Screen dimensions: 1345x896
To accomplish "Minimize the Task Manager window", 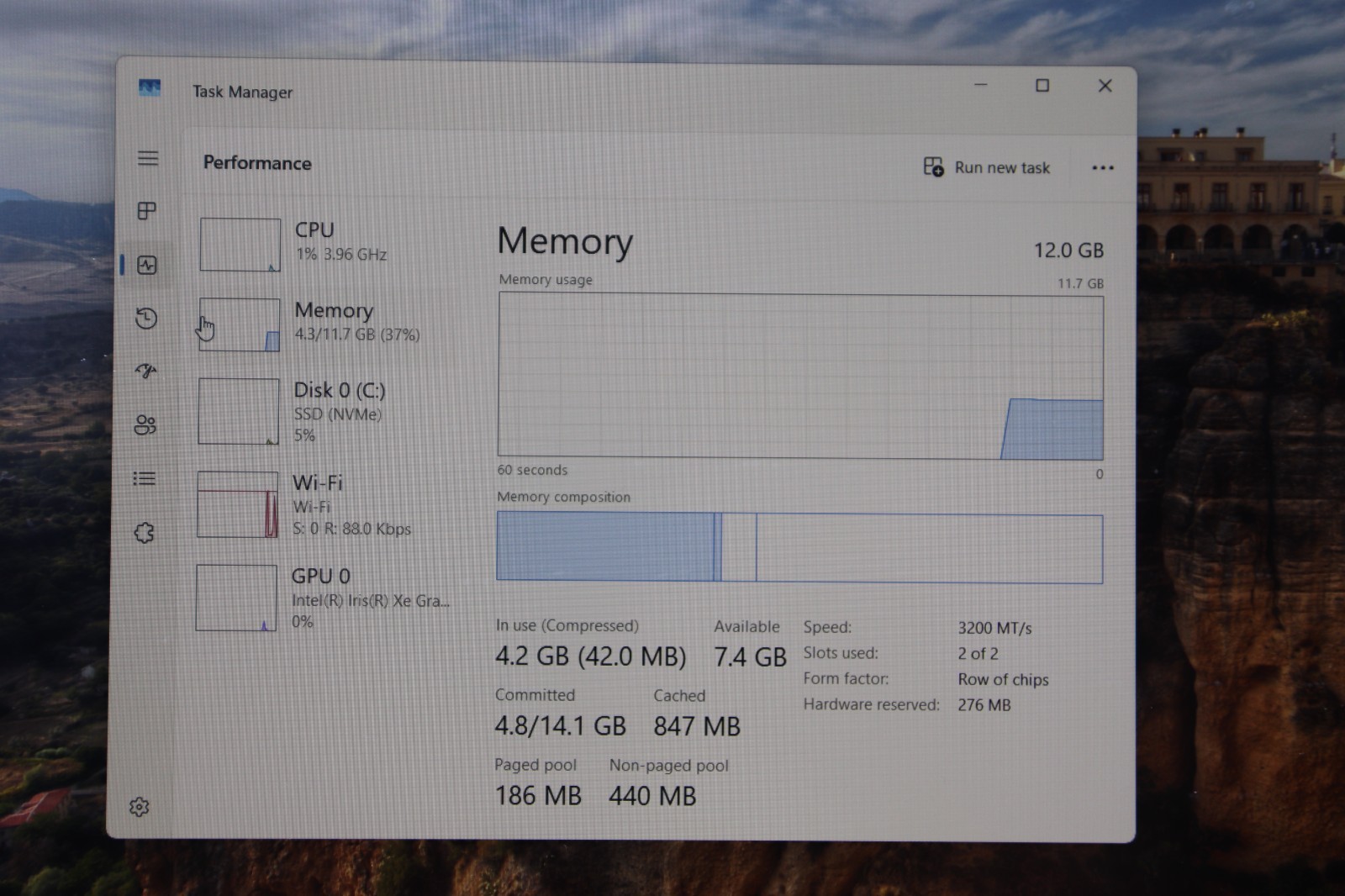I will pyautogui.click(x=980, y=85).
